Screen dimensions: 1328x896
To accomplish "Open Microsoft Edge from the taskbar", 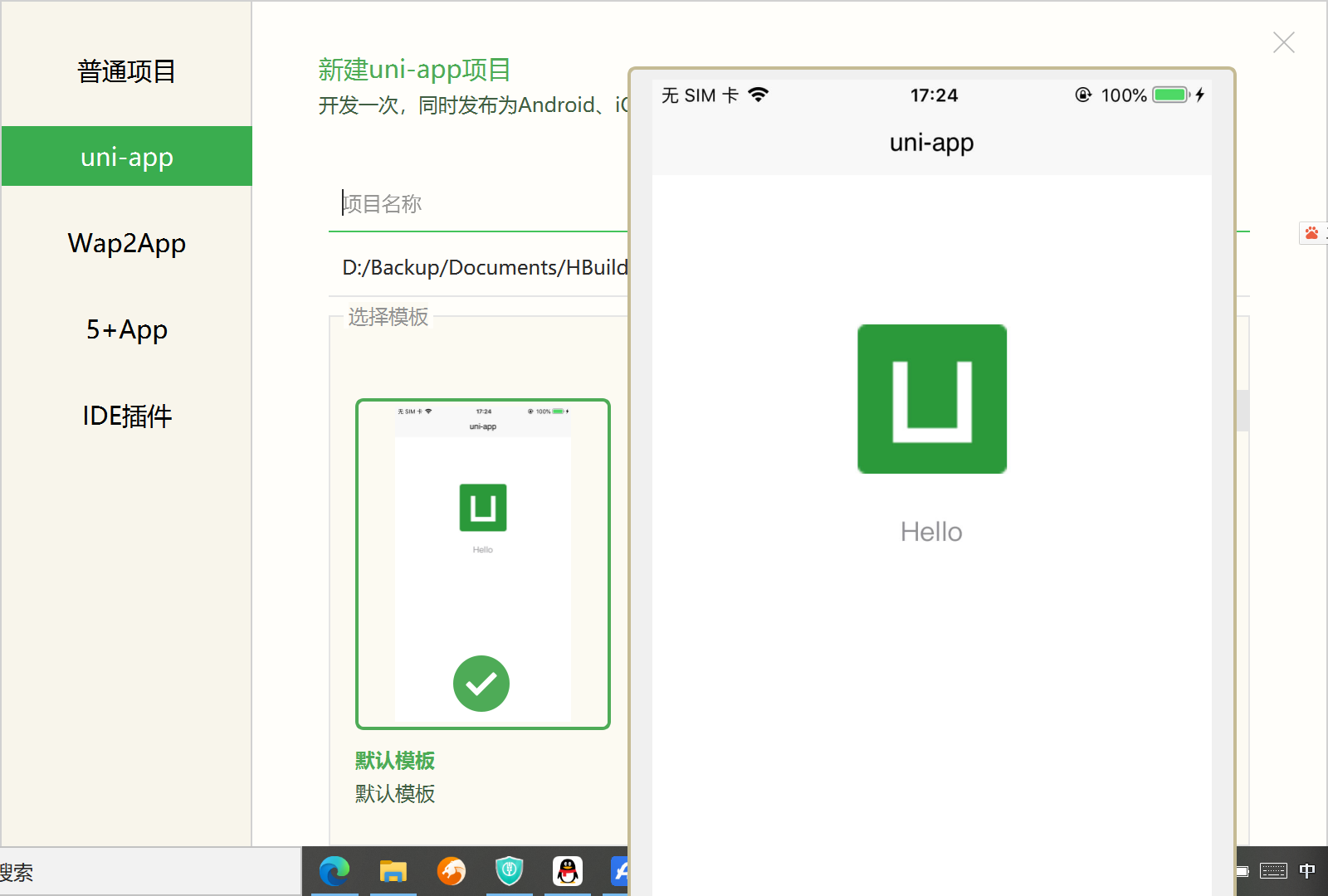I will pos(334,871).
